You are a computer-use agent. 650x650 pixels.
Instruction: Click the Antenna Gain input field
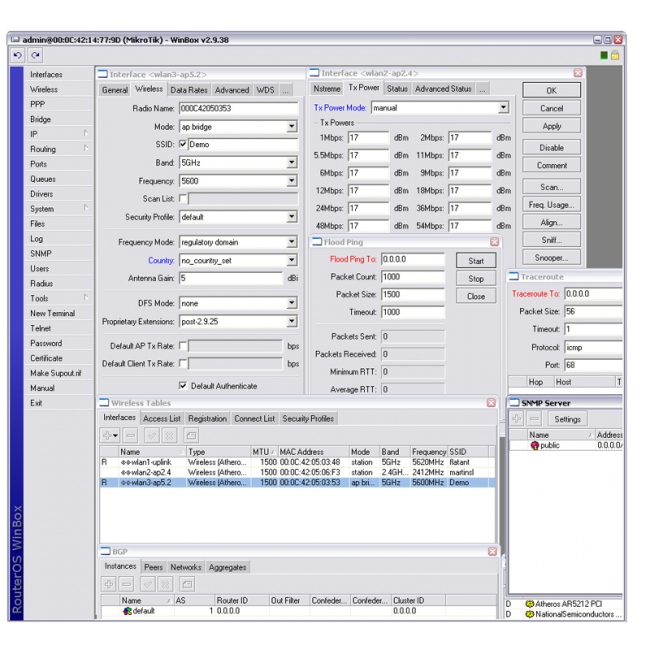[231, 278]
